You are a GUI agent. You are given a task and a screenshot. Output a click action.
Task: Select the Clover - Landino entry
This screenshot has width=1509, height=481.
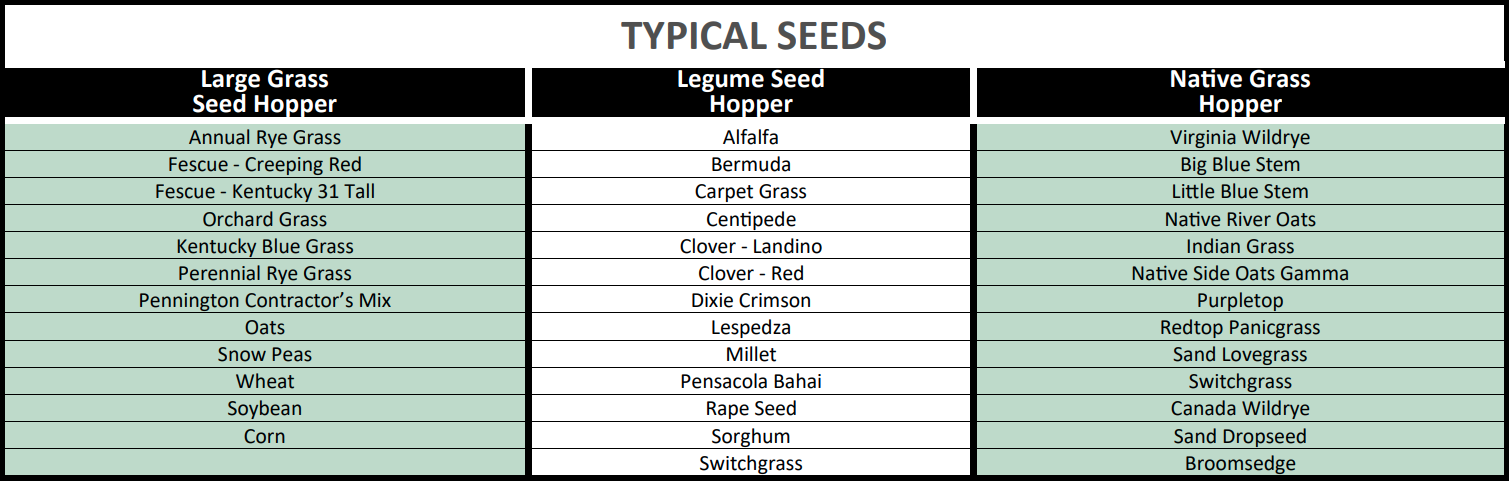pos(751,246)
